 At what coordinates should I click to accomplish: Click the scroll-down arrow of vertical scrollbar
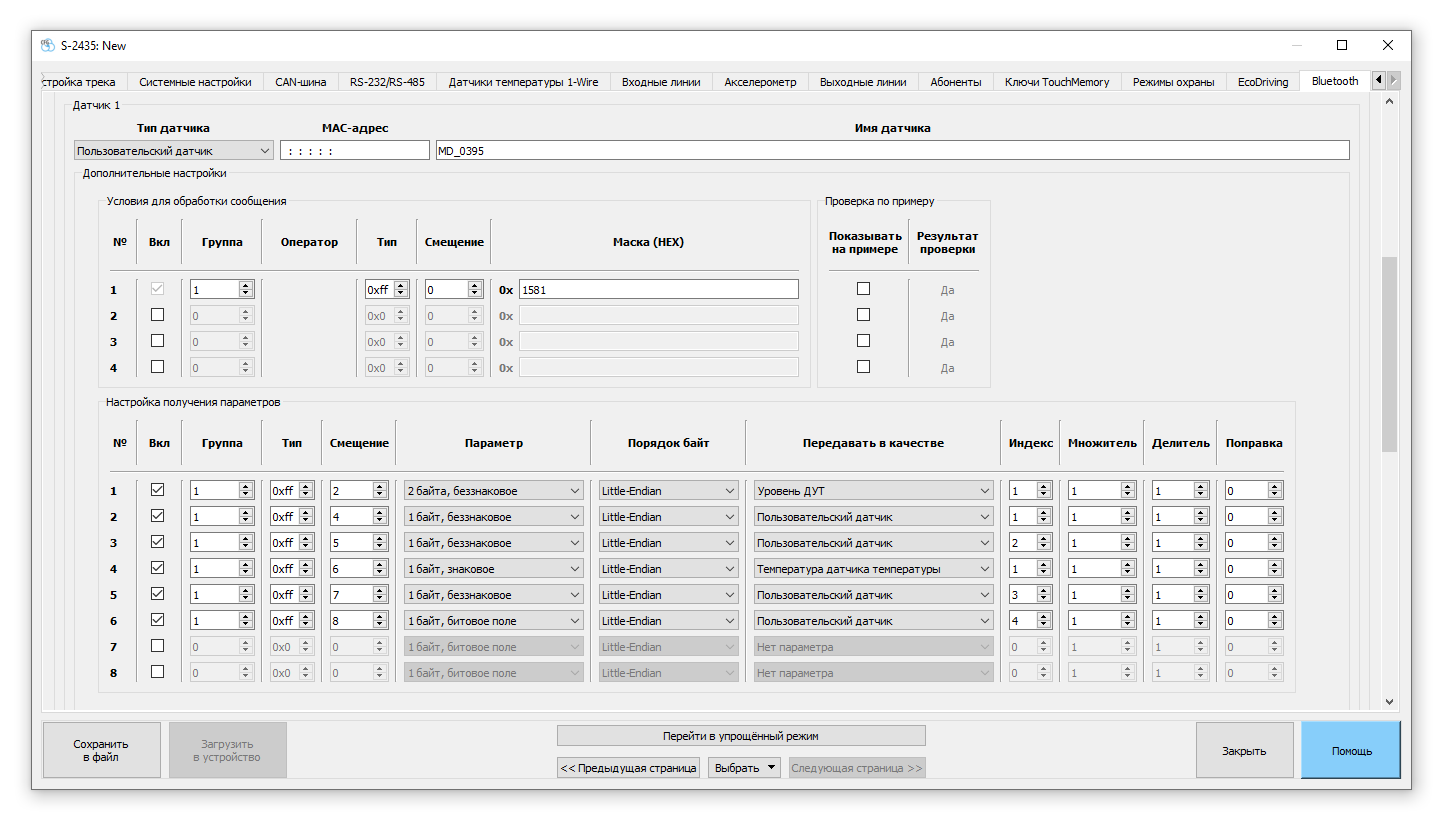coord(1389,702)
